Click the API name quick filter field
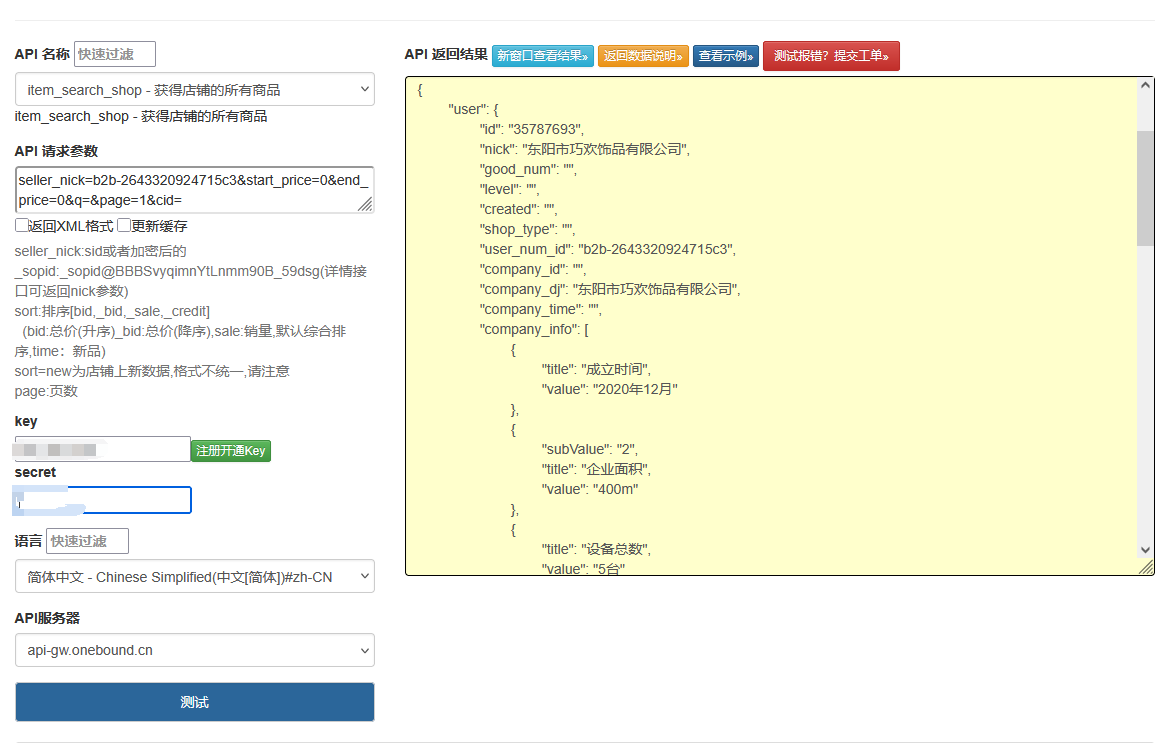The width and height of the screenshot is (1171, 743). [x=115, y=55]
